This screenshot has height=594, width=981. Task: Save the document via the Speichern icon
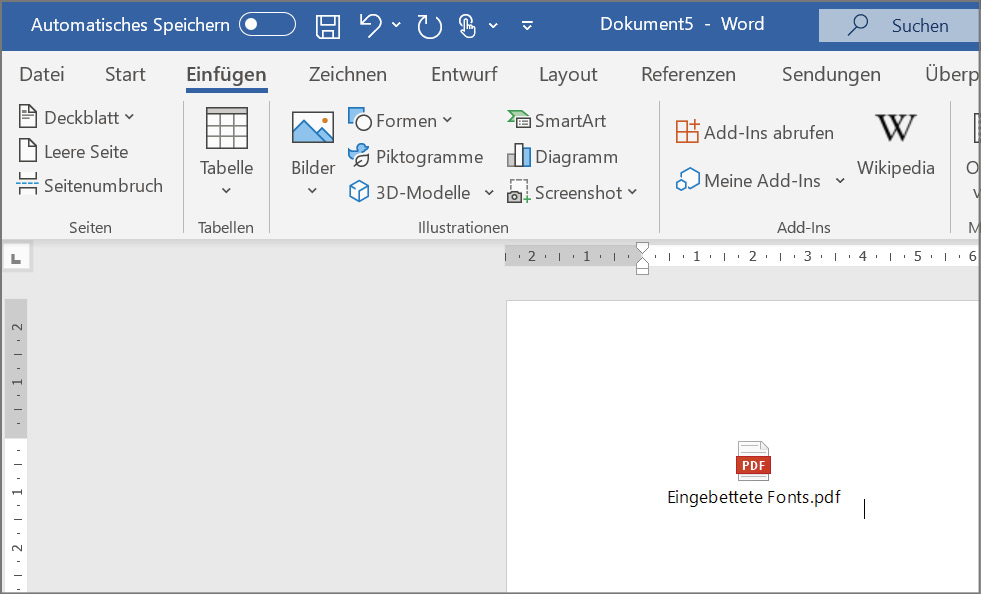[x=327, y=26]
